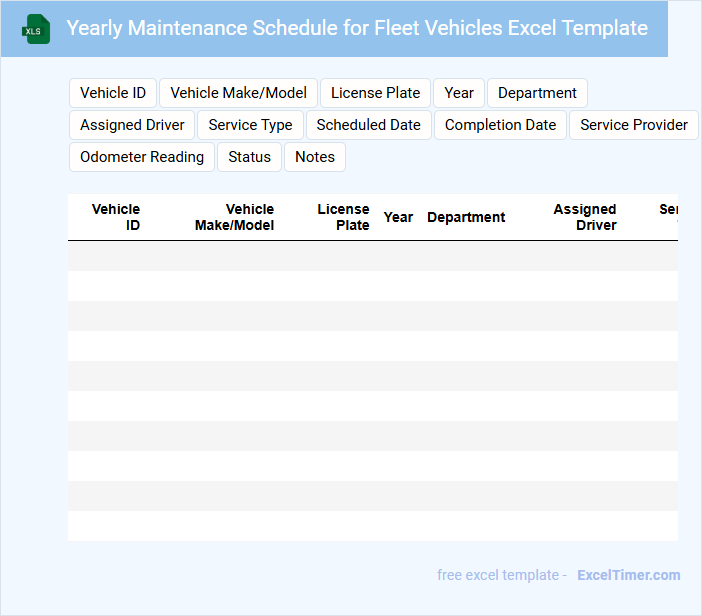Click the Notes tag
The width and height of the screenshot is (702, 616).
pos(315,157)
